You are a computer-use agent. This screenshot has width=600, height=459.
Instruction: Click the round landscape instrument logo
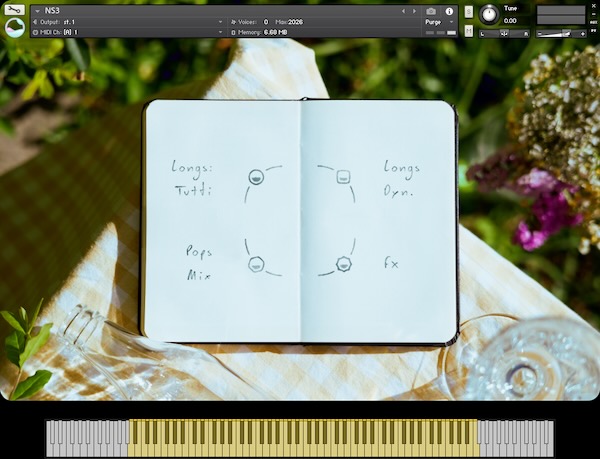pyautogui.click(x=15, y=28)
